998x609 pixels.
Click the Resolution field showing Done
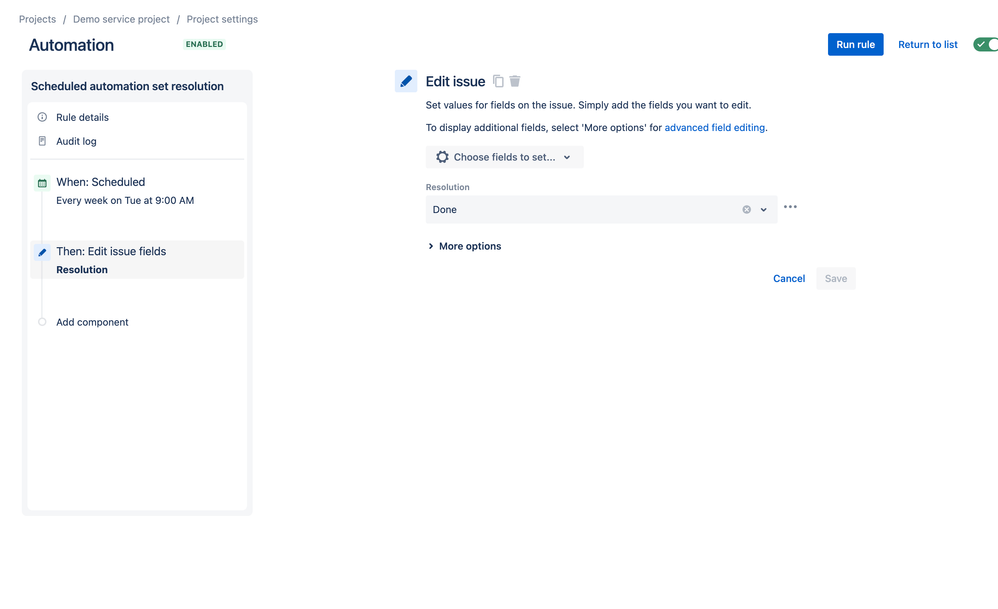601,209
